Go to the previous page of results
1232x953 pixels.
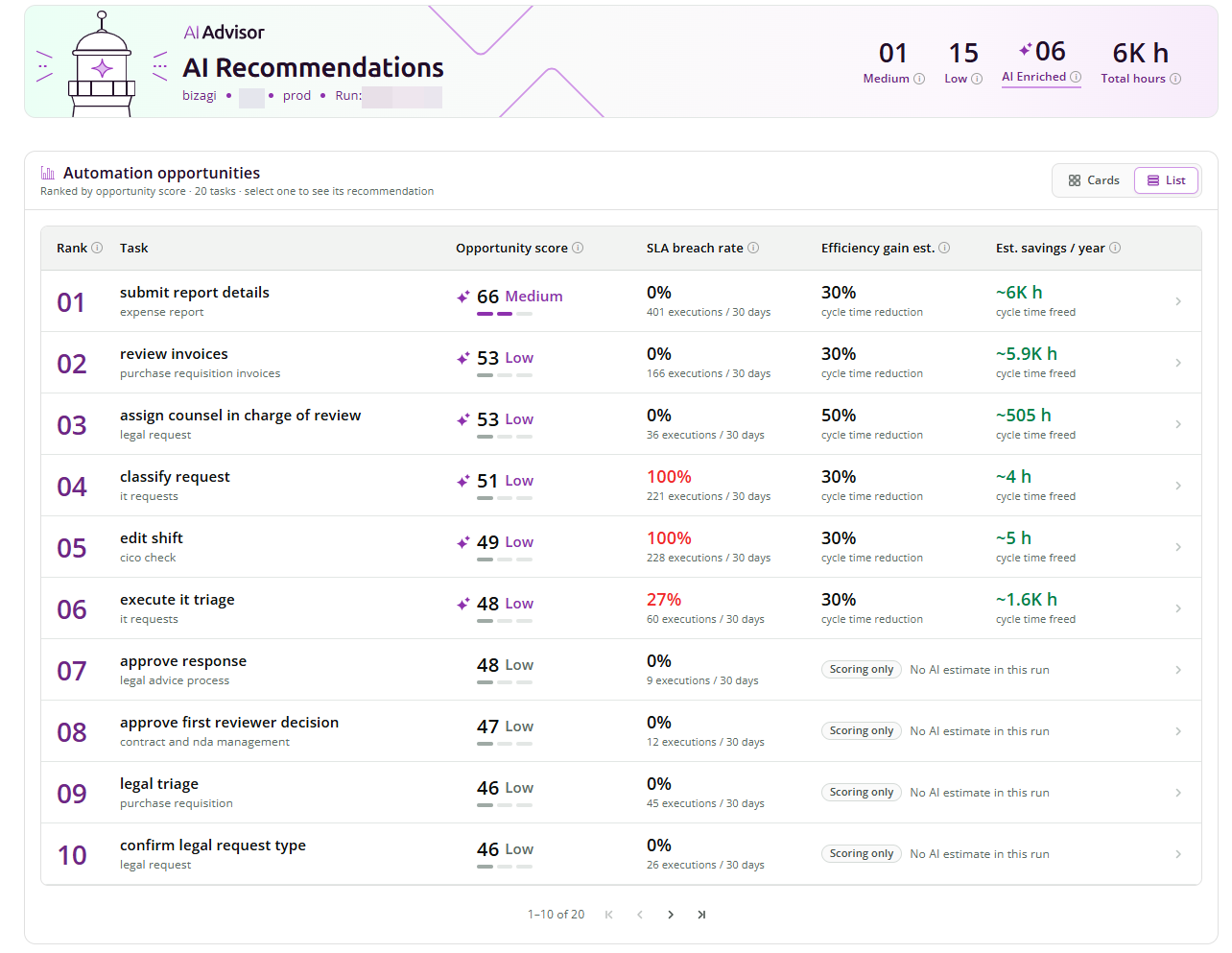click(640, 915)
